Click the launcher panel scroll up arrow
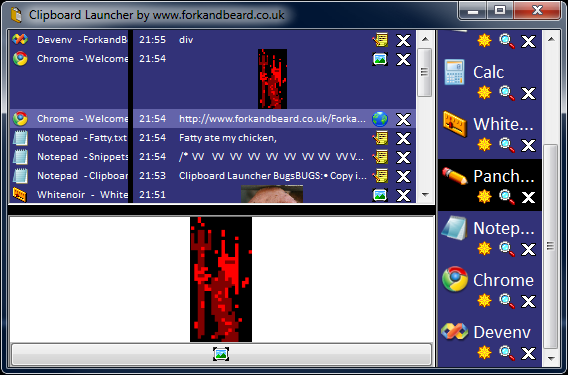The height and width of the screenshot is (375, 568). coord(551,39)
